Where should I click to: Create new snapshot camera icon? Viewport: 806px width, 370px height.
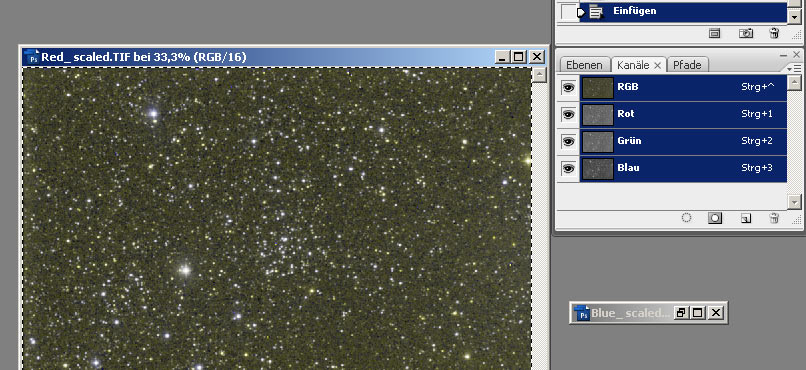click(746, 33)
